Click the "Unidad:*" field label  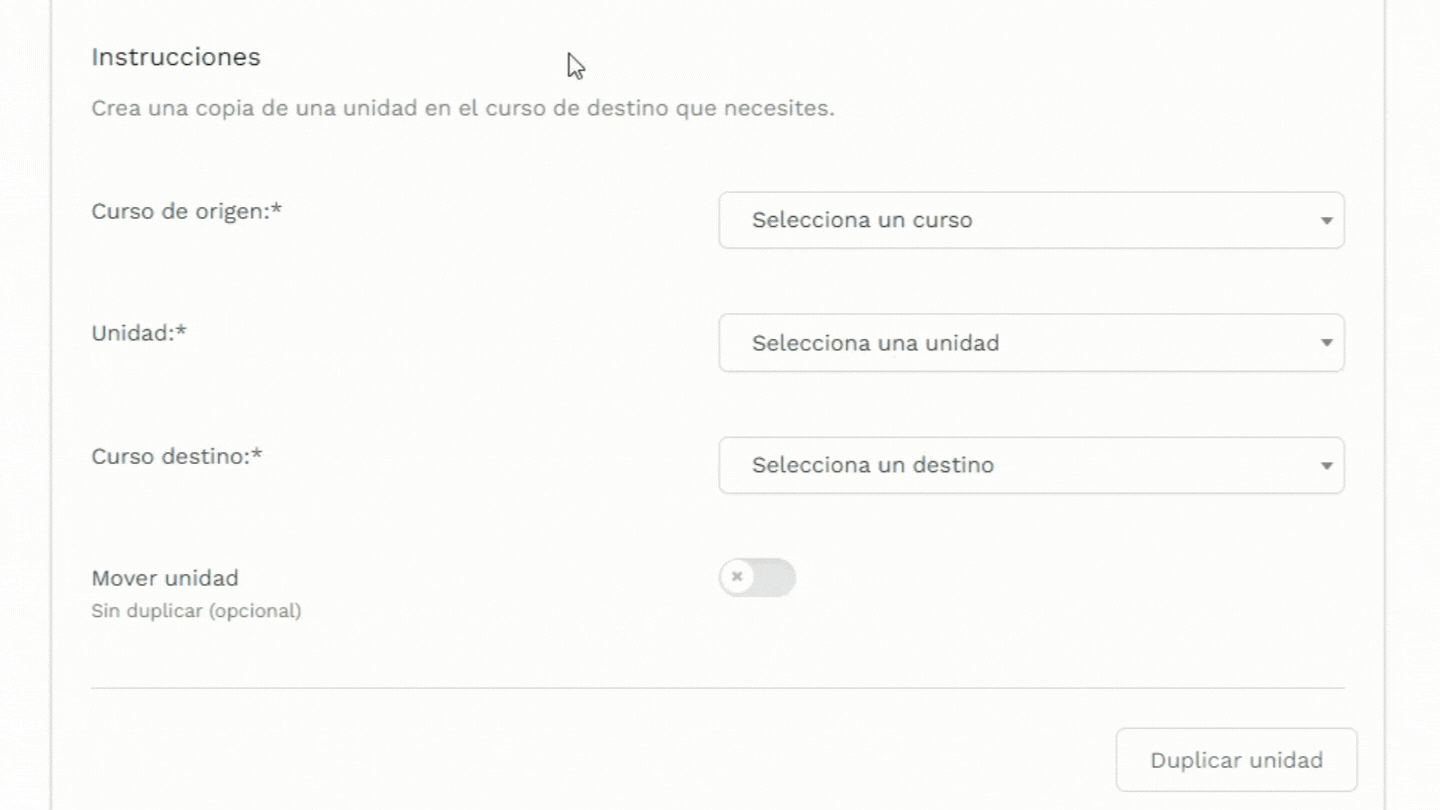[133, 333]
